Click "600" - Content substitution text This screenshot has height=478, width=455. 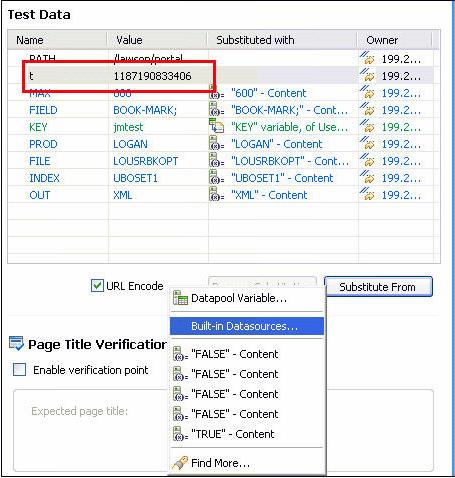(x=269, y=93)
